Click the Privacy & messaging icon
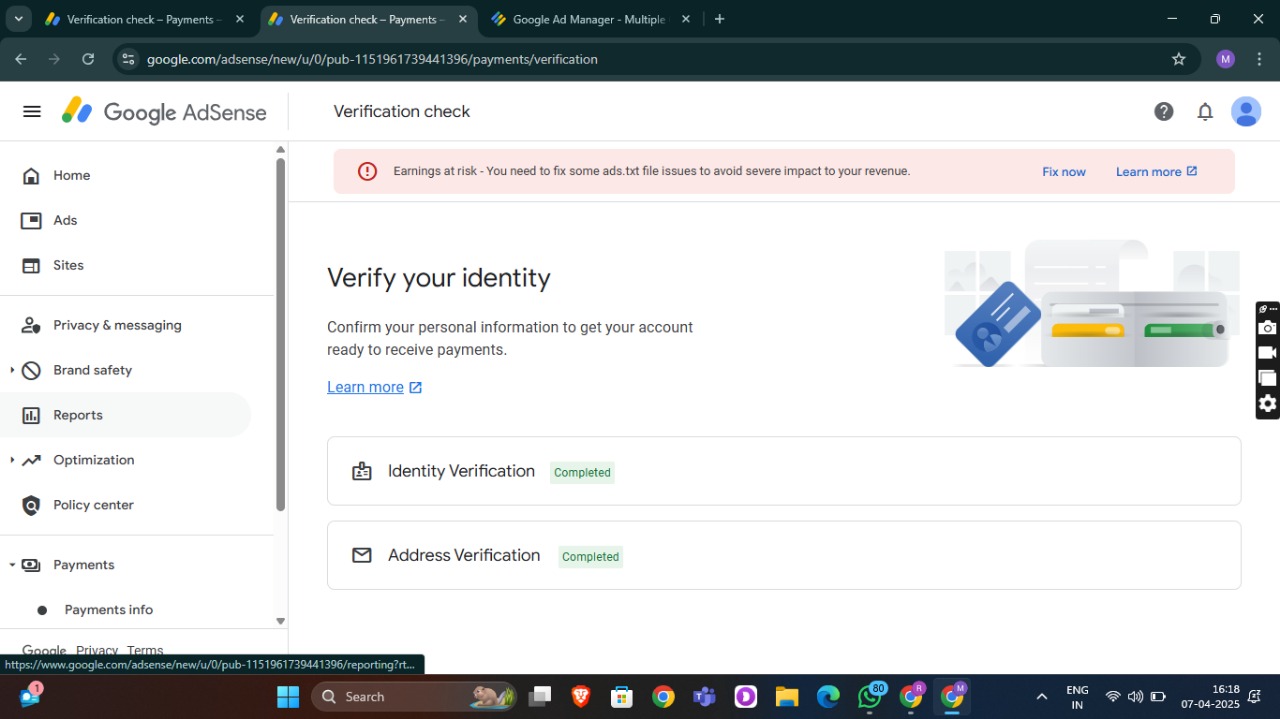1280x719 pixels. 32,326
